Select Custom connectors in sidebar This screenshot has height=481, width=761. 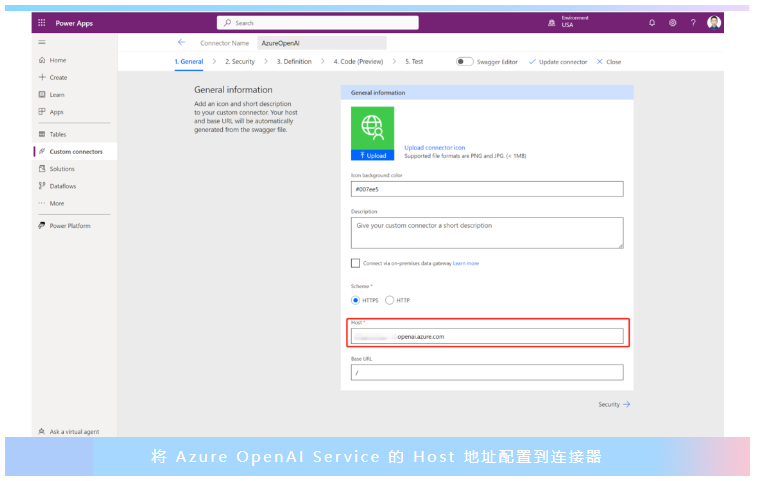74,151
